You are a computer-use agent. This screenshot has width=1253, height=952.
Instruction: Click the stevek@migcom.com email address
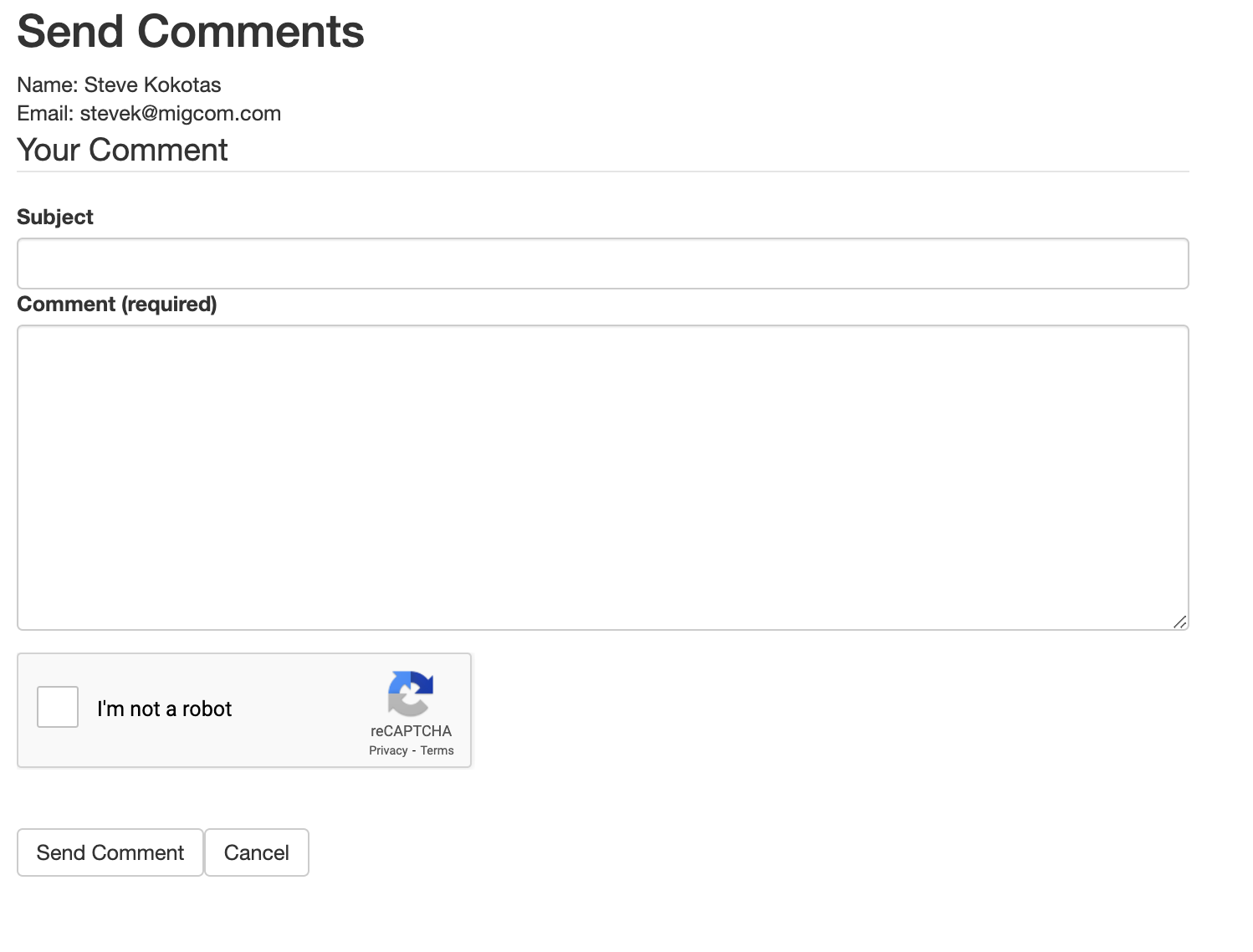tap(181, 113)
